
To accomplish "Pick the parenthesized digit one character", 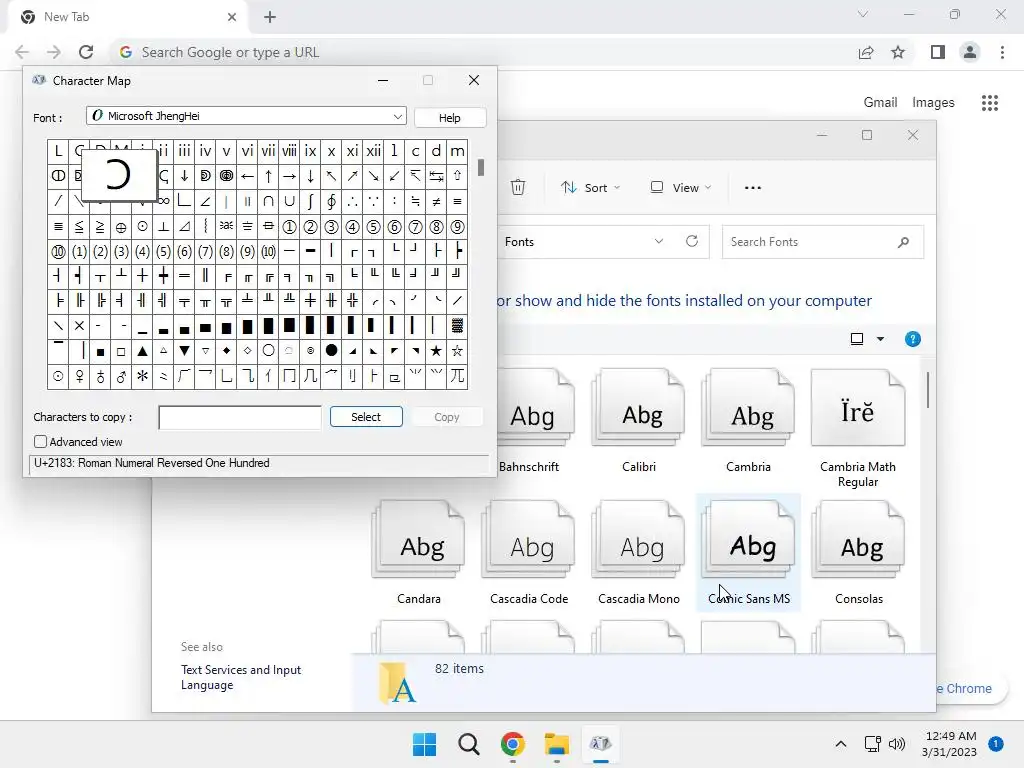I will click(79, 251).
